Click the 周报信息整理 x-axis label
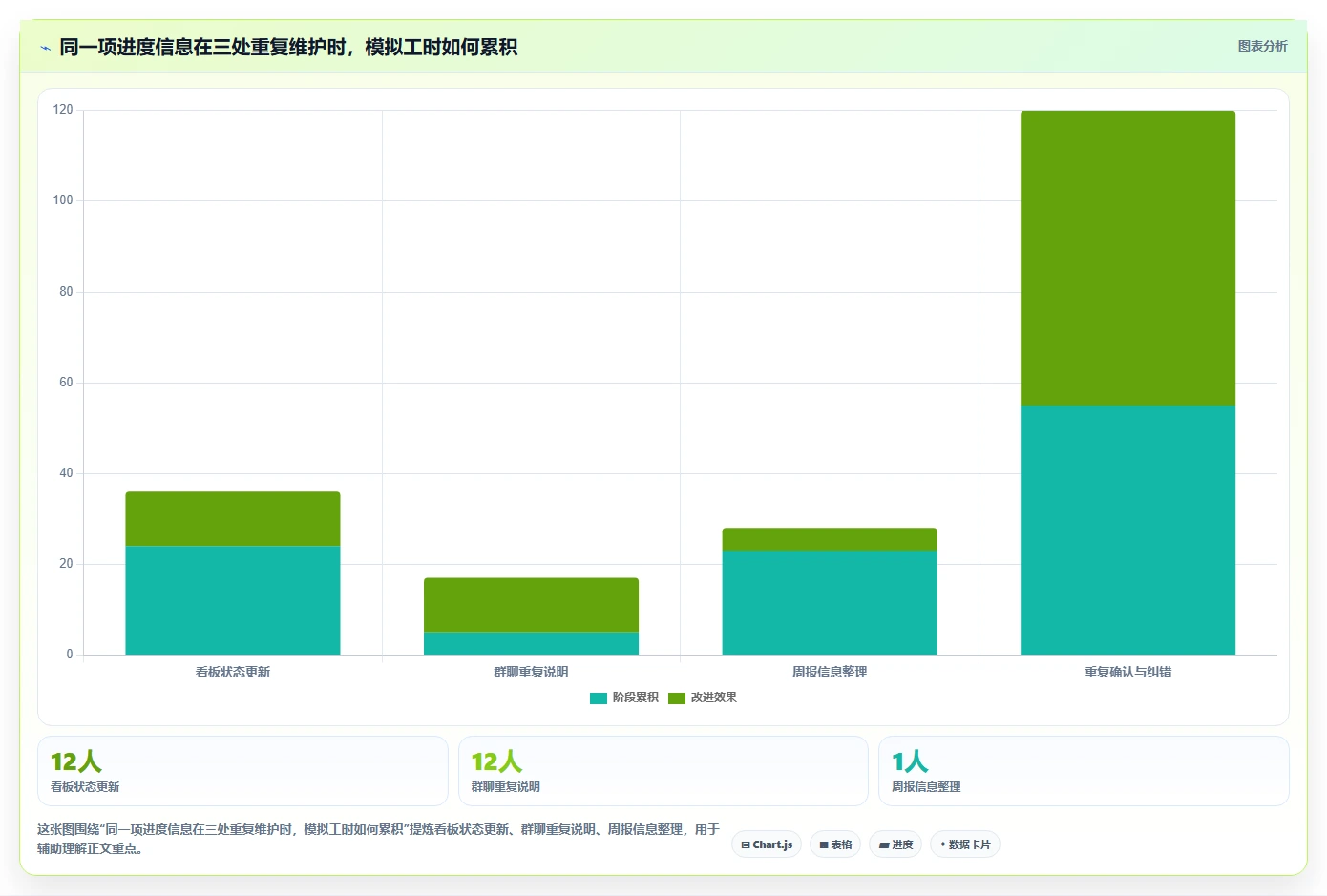1327x896 pixels. pos(830,672)
